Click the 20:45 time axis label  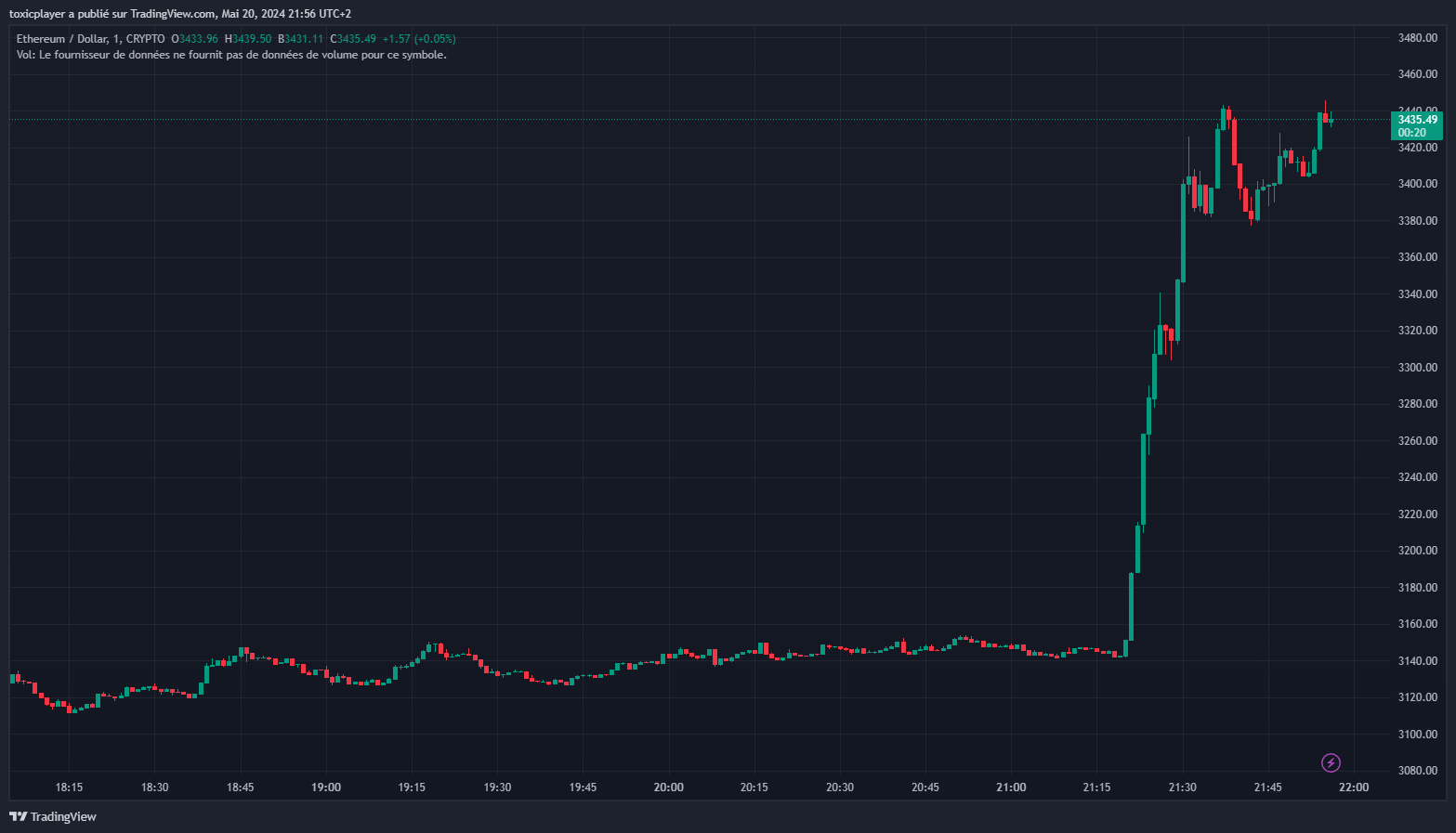[x=925, y=787]
